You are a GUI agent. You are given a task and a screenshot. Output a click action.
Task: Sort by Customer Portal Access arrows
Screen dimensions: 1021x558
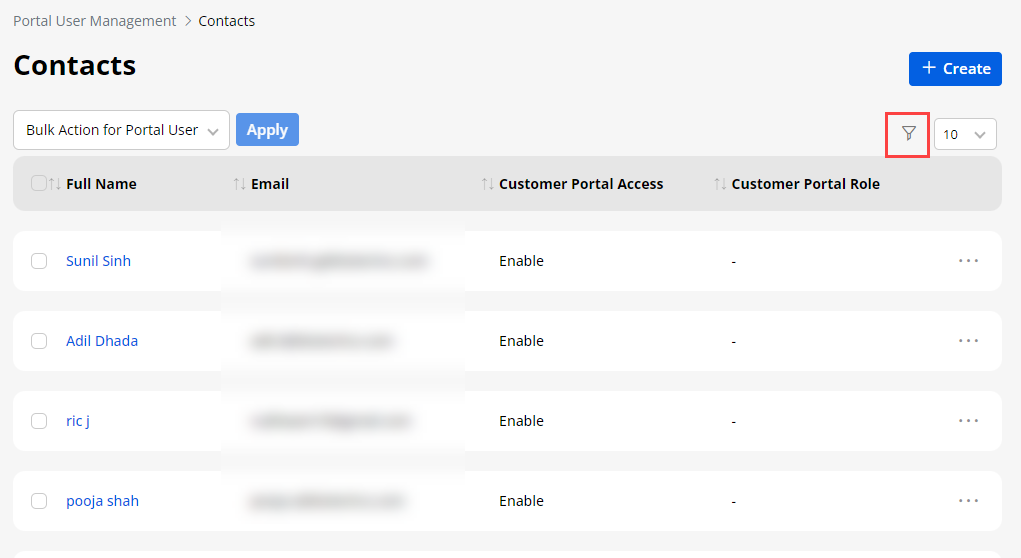click(x=487, y=184)
